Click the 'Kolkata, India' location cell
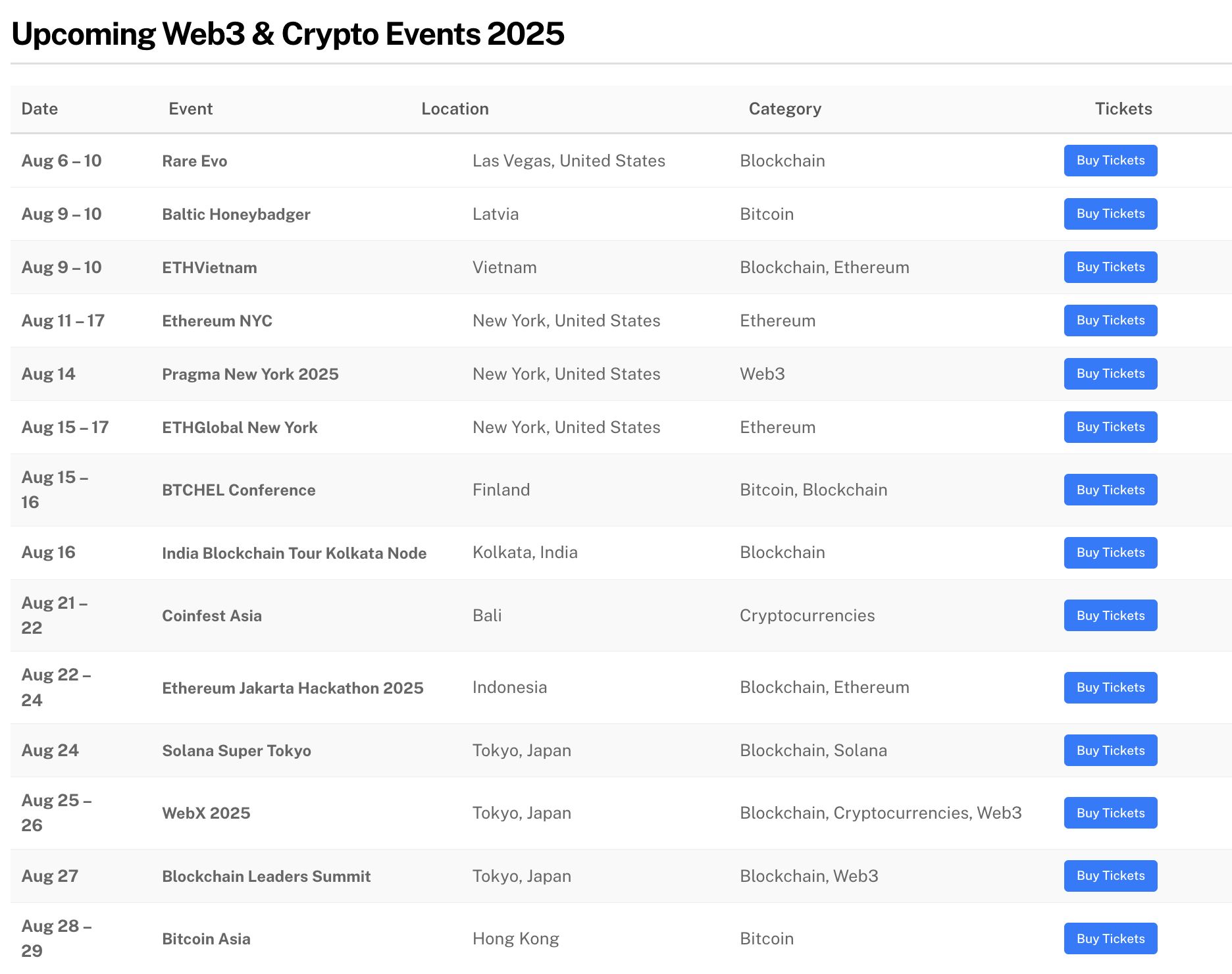1232x974 pixels. click(x=525, y=553)
